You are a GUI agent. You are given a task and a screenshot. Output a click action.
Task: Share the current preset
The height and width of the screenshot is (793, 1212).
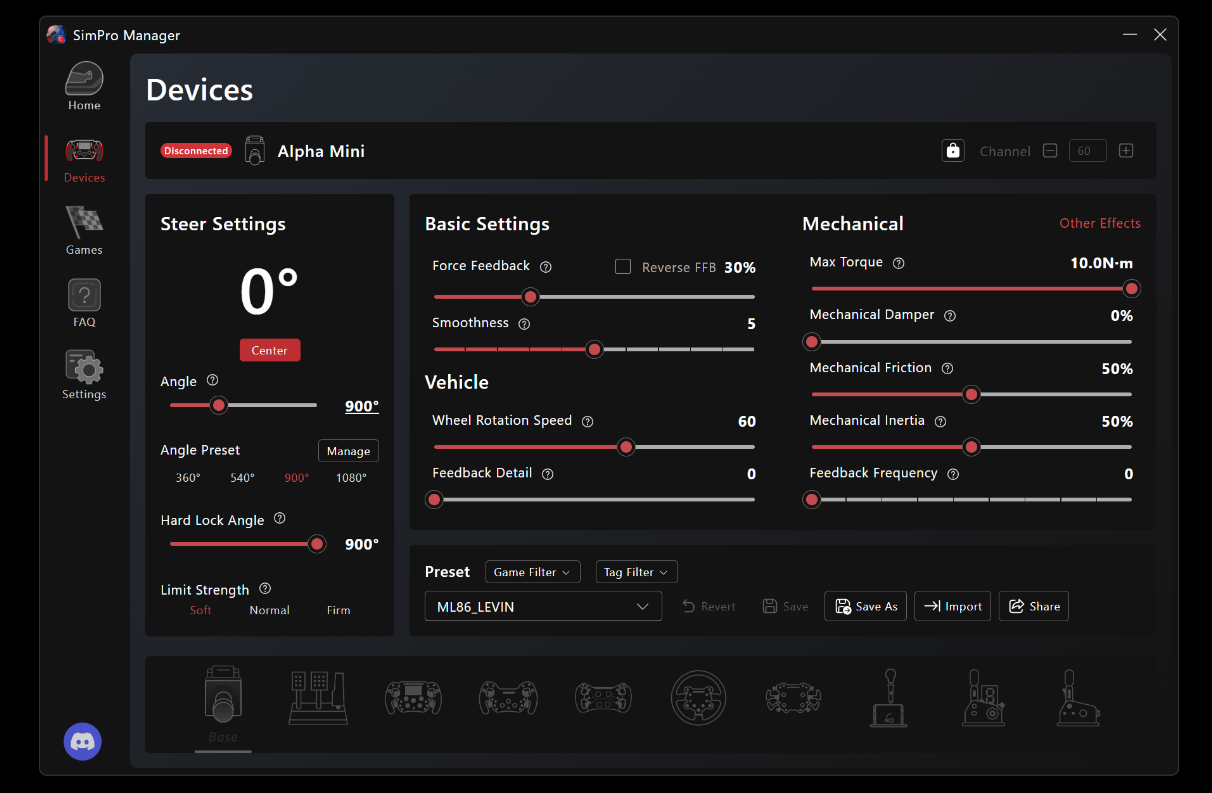tap(1034, 606)
